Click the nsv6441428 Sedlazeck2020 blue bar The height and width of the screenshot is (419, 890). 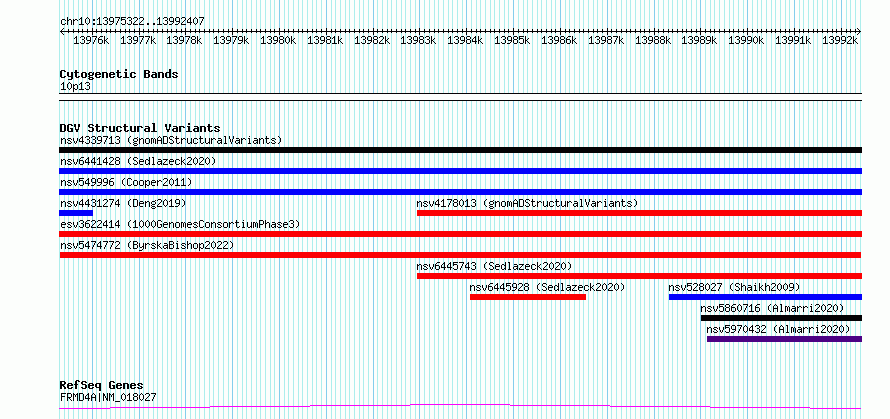click(460, 171)
